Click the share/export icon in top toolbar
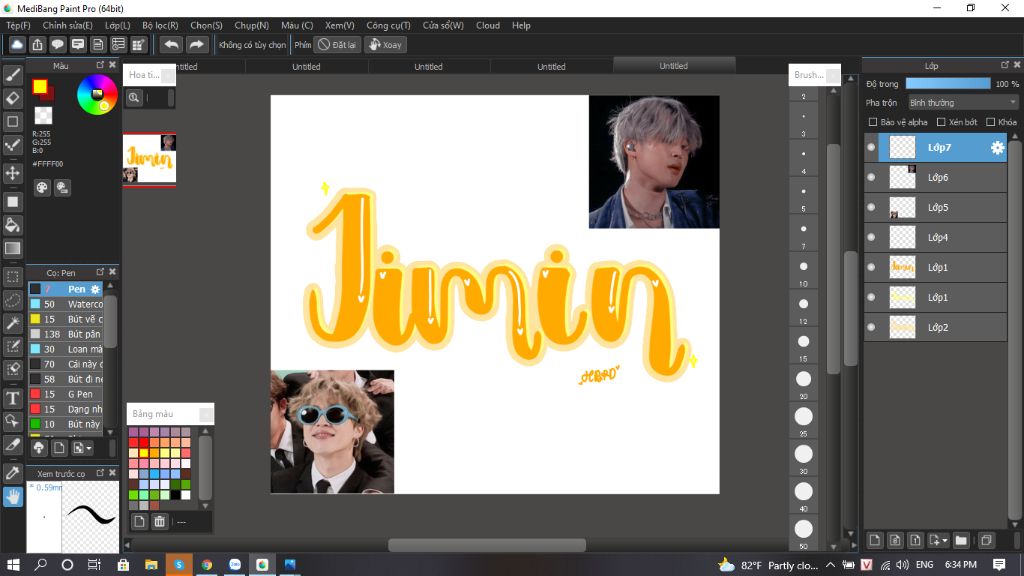This screenshot has height=576, width=1024. (x=37, y=44)
